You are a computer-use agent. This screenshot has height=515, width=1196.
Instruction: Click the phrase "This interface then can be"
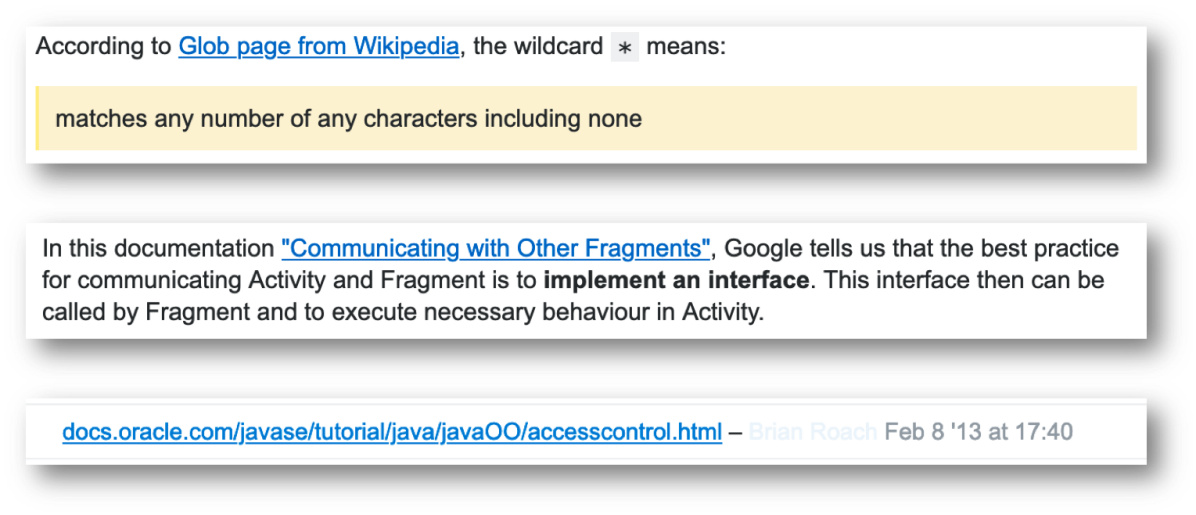961,280
